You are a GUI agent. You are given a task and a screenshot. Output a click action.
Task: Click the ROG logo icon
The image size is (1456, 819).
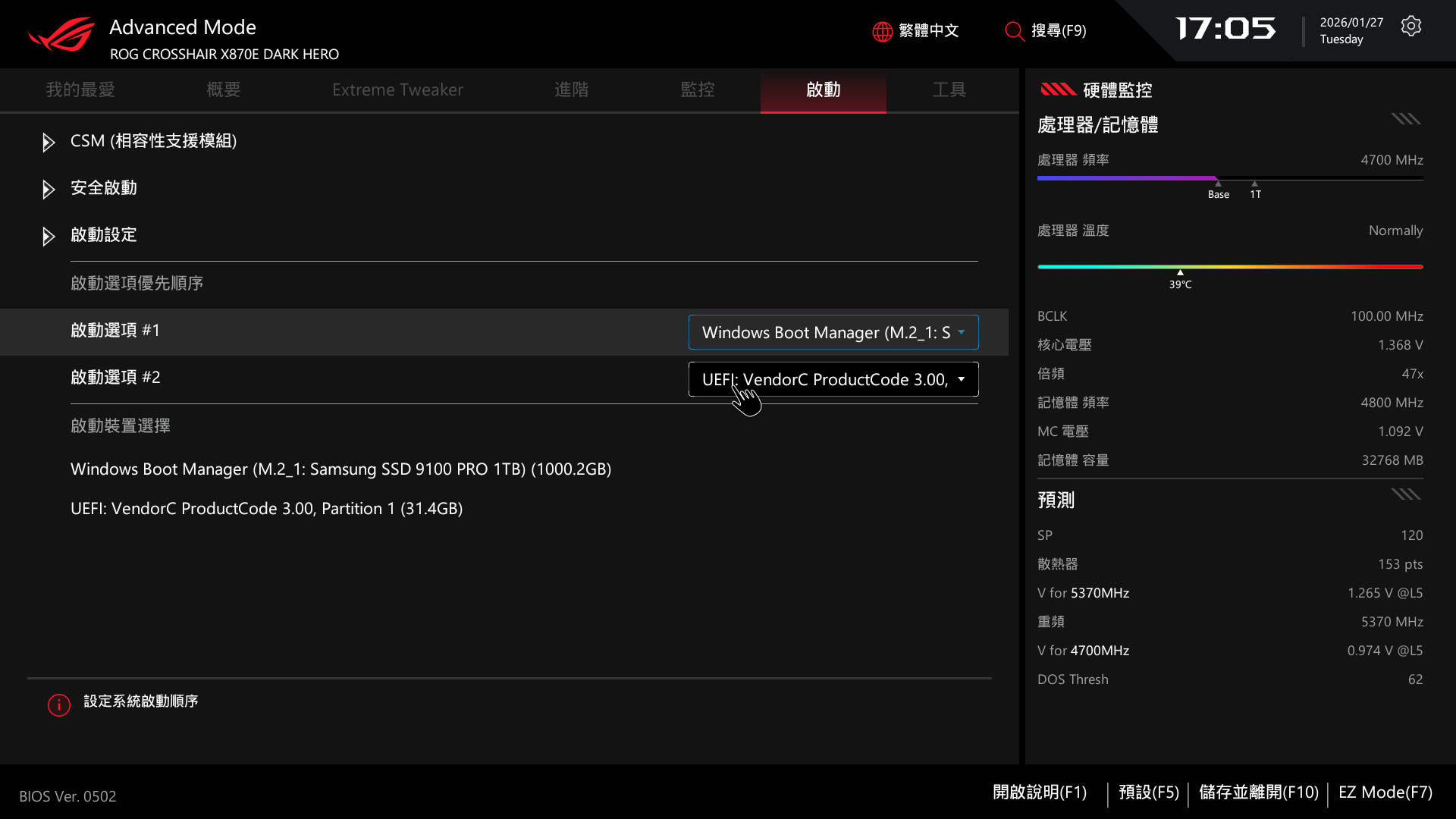(62, 35)
